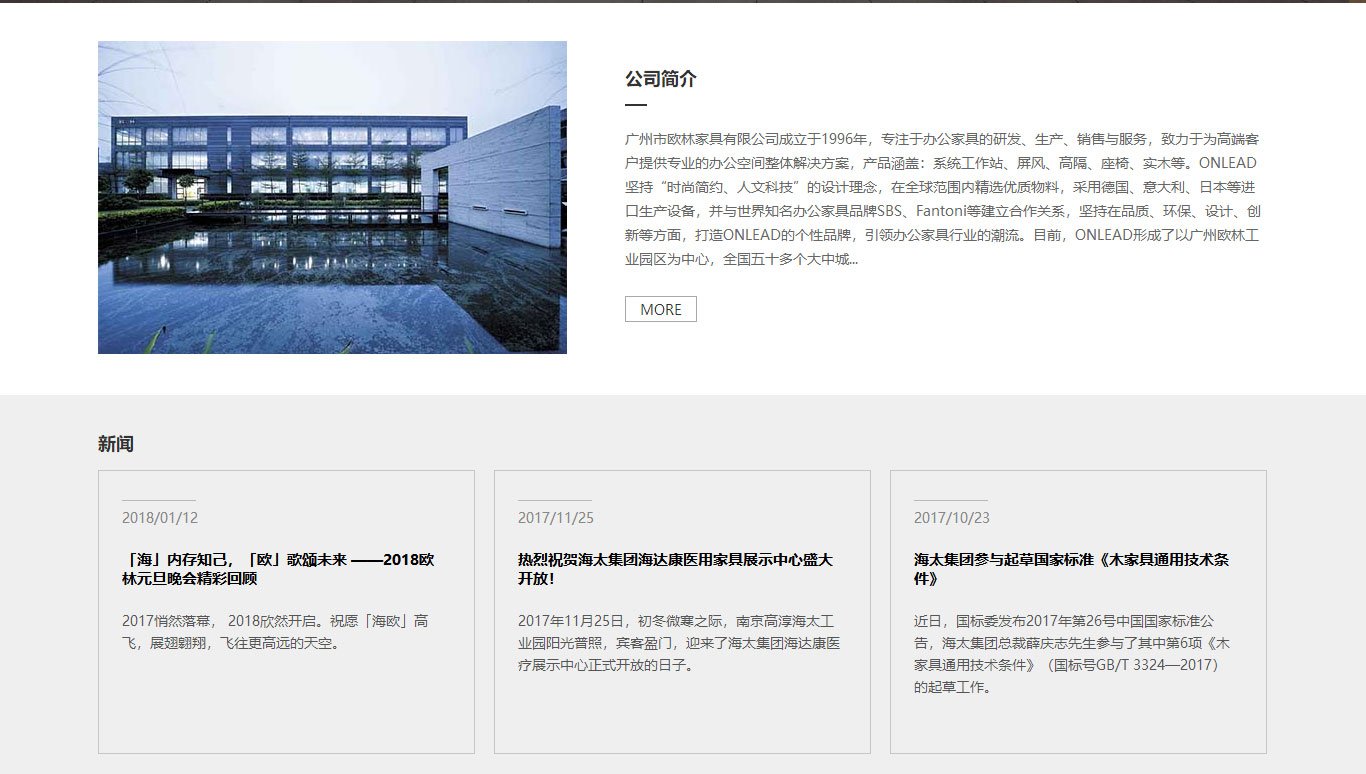The width and height of the screenshot is (1366, 774).
Task: Select the date 2017/11/25 on middle news card
Action: [554, 517]
